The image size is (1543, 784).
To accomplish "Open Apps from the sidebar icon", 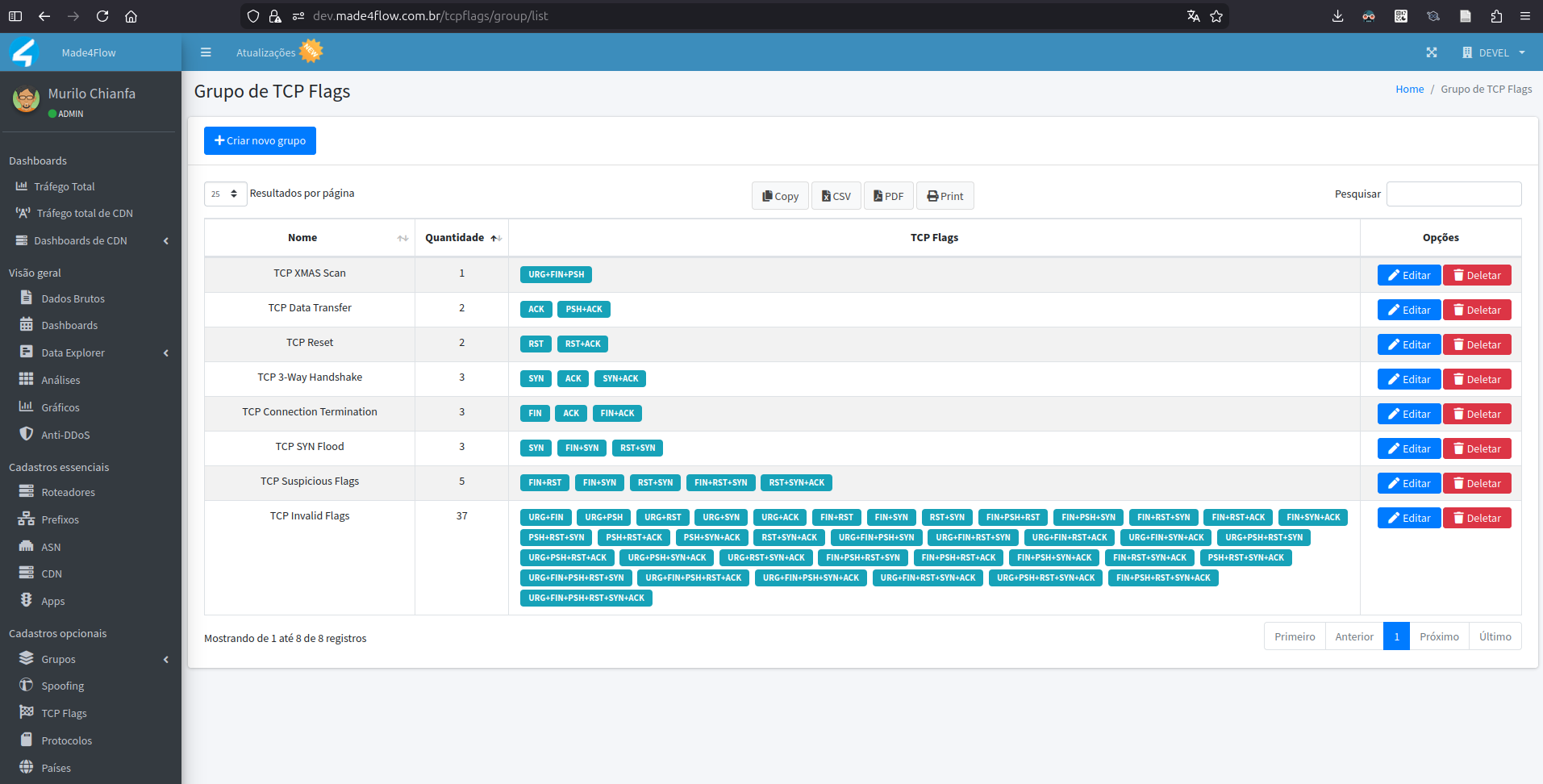I will click(27, 600).
